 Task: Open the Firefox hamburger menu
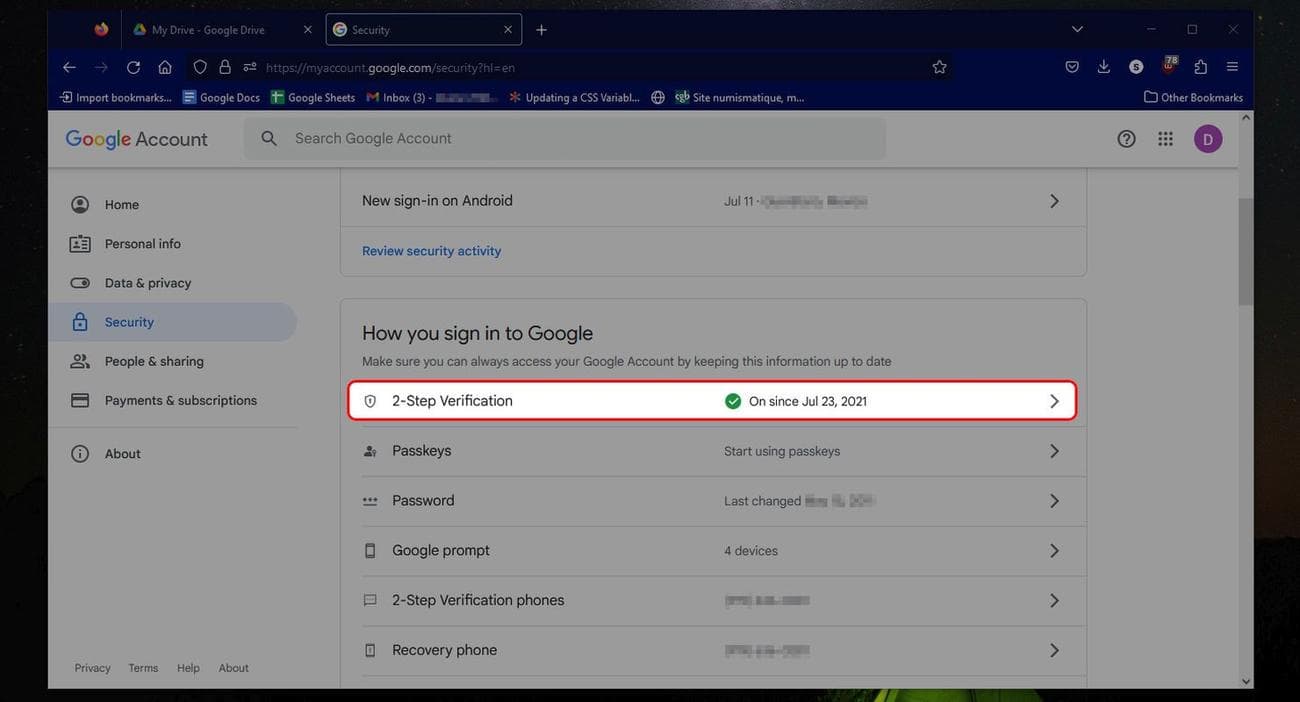click(1231, 66)
